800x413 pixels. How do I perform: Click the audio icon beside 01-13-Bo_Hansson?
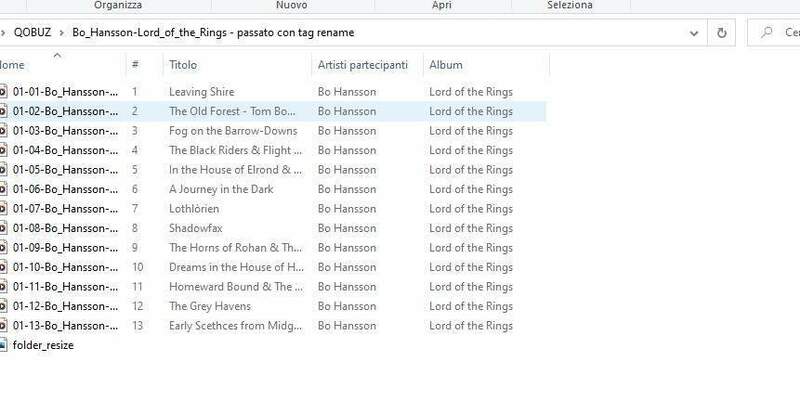[3, 326]
